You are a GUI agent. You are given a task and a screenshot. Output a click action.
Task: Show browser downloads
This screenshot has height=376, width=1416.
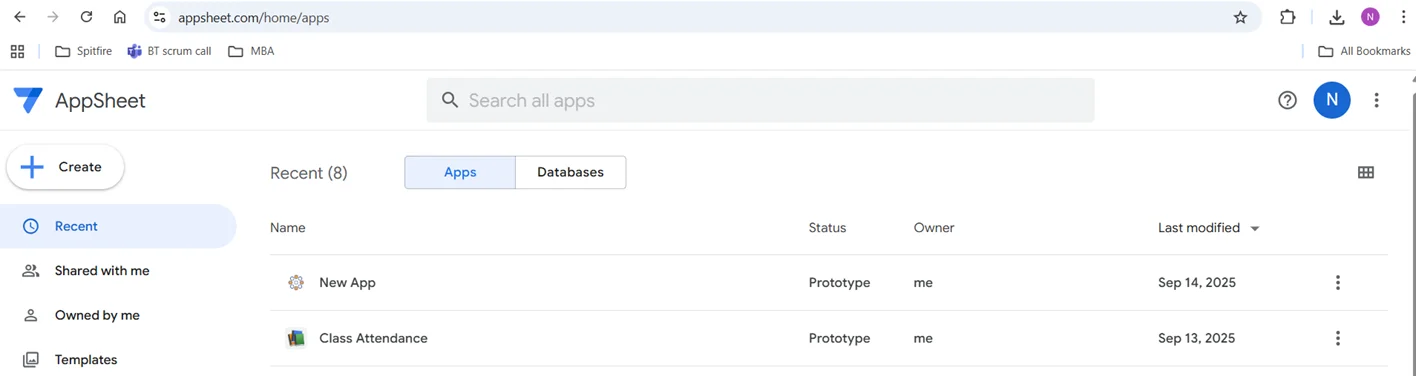1337,17
